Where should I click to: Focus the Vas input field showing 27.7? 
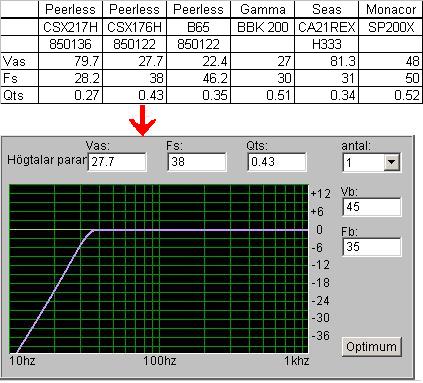click(117, 162)
